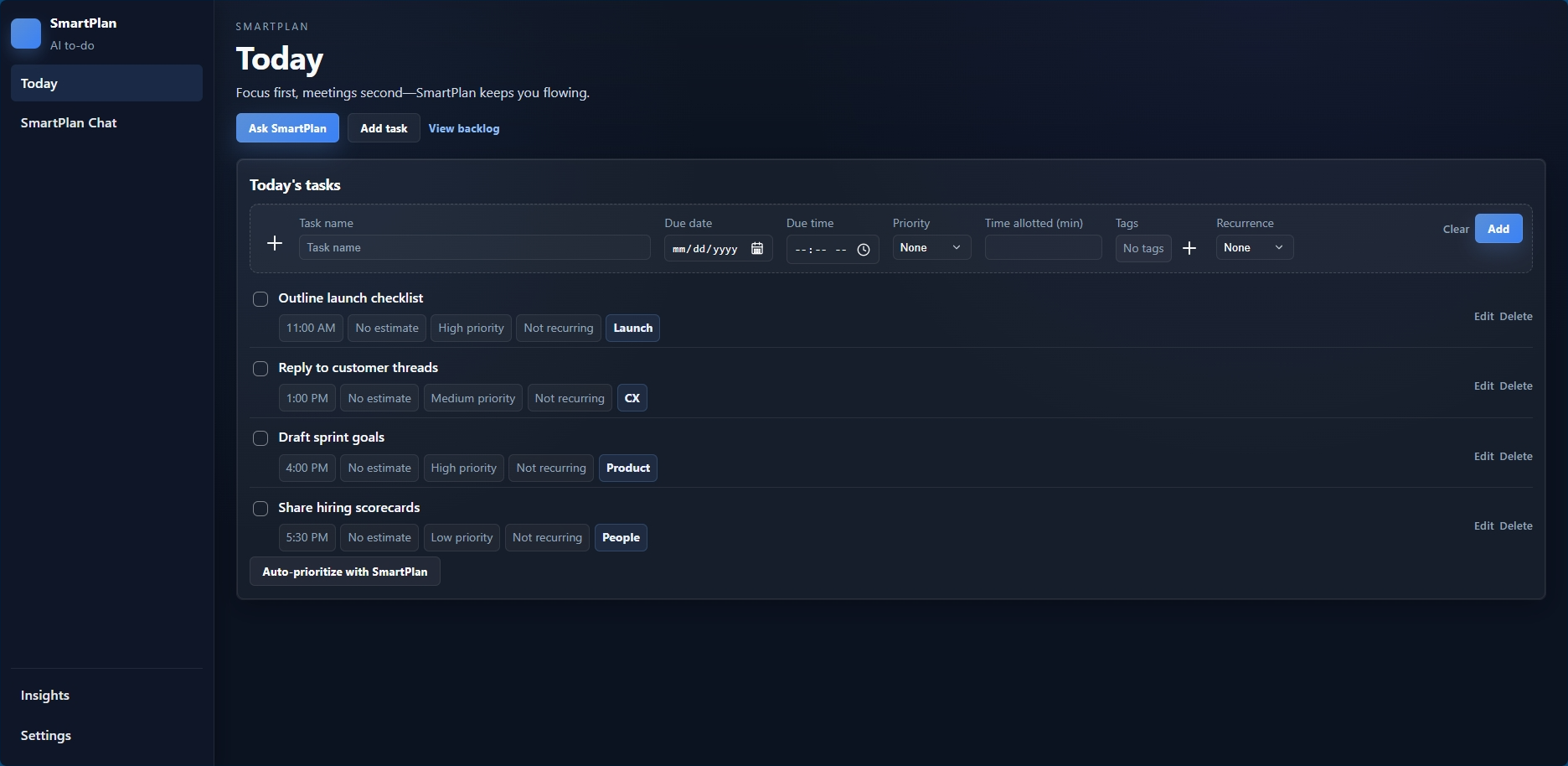Screen dimensions: 1568x766
Task: Check off Outline launch checklist task
Action: (260, 299)
